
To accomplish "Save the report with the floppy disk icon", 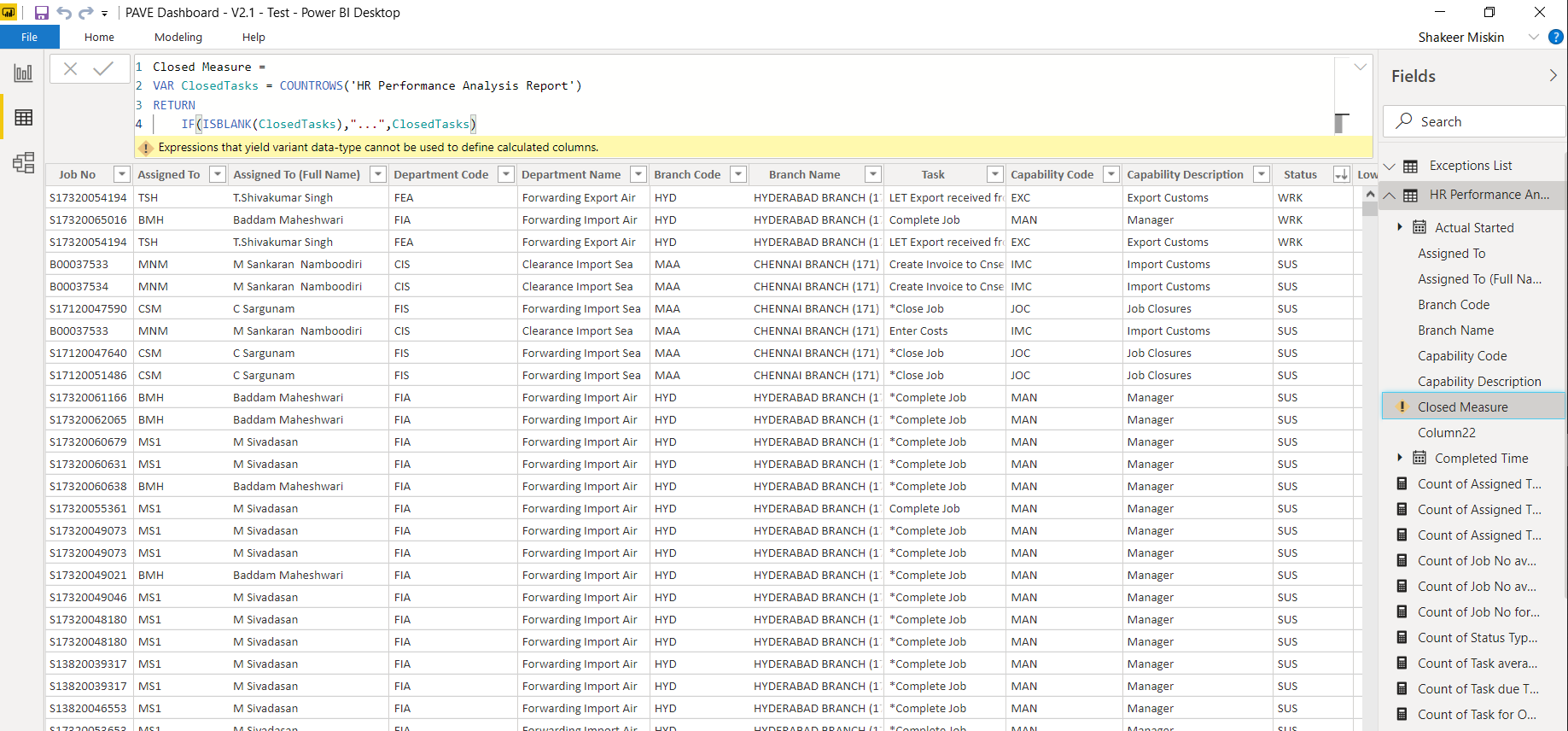I will pos(41,13).
